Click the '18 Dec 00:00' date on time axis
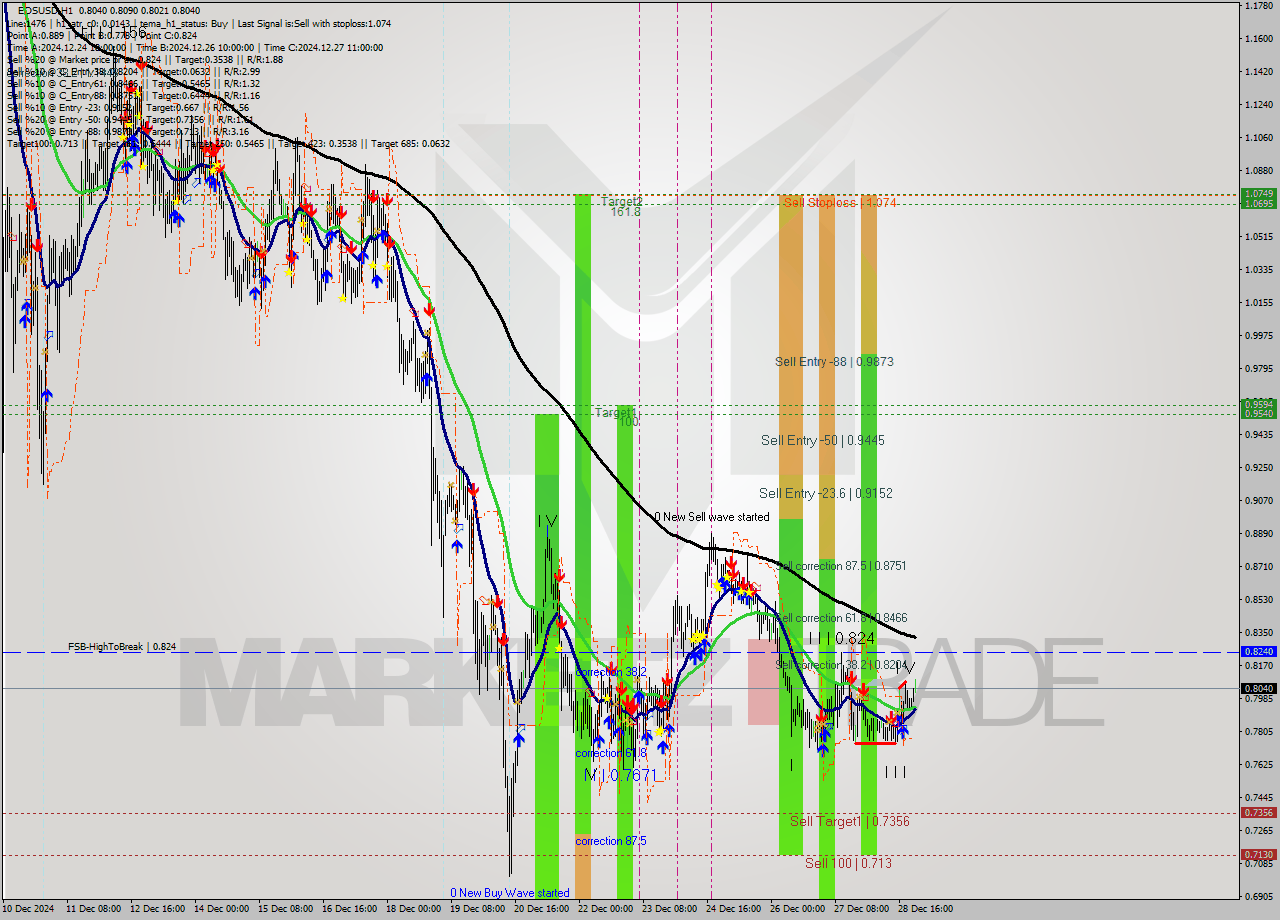 [413, 909]
